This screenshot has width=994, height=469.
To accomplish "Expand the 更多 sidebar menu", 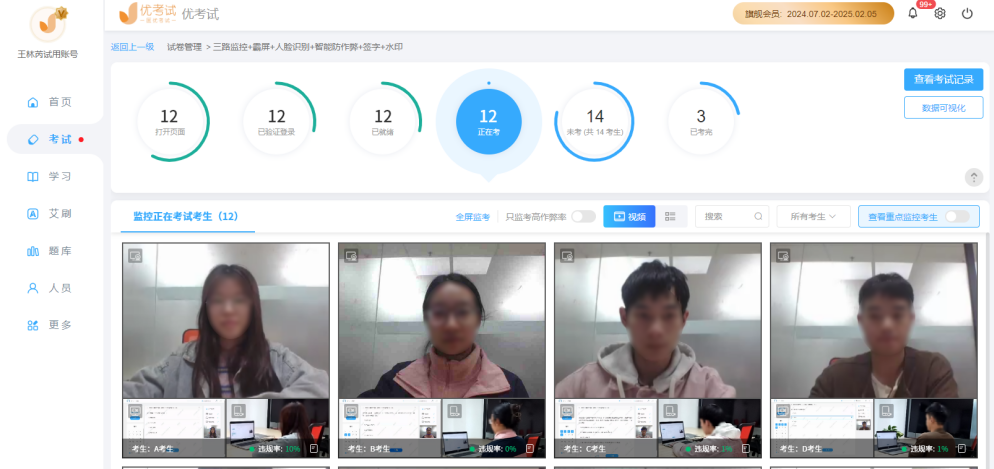I will coord(52,325).
